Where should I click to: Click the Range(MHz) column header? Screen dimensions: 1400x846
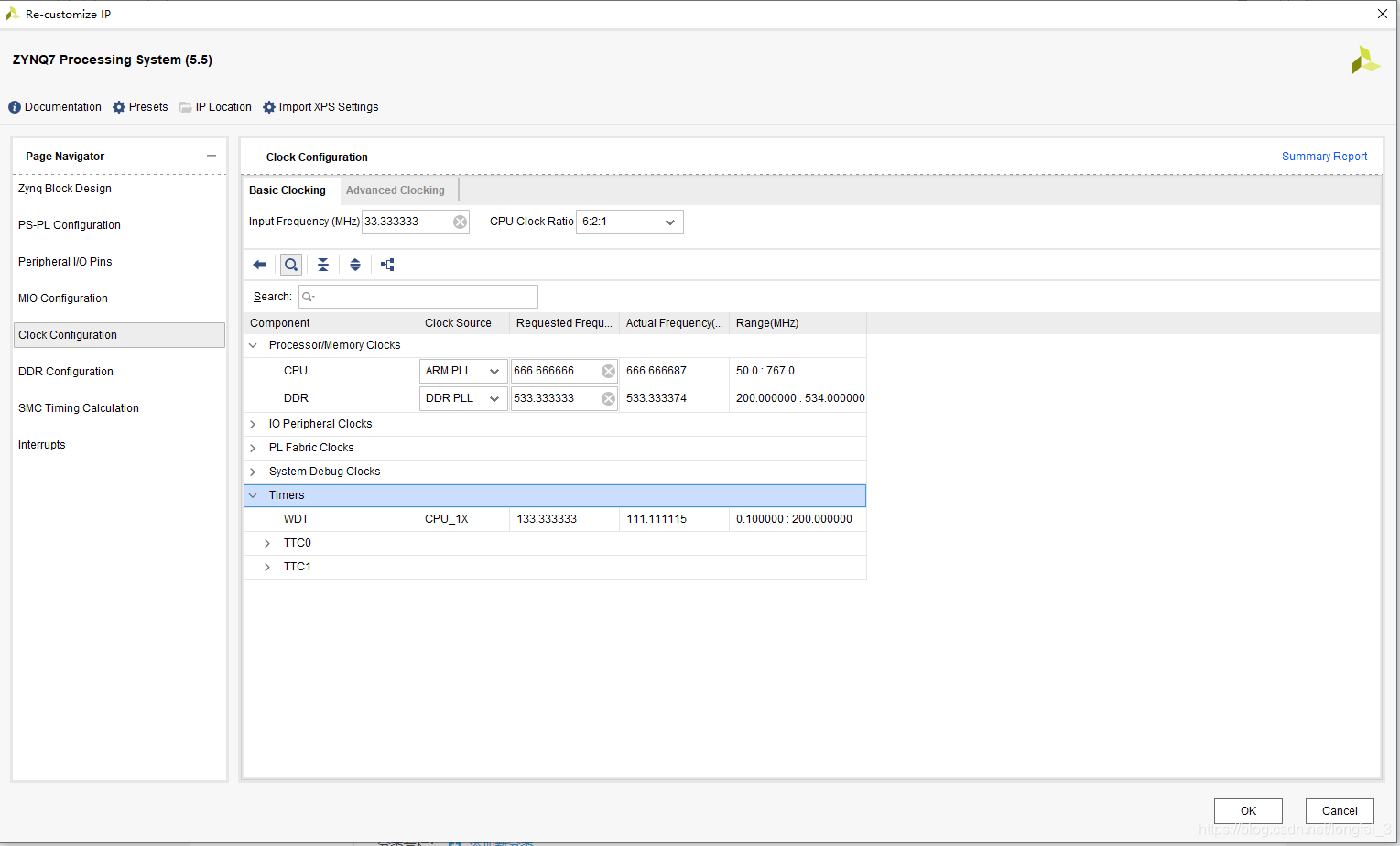click(798, 323)
